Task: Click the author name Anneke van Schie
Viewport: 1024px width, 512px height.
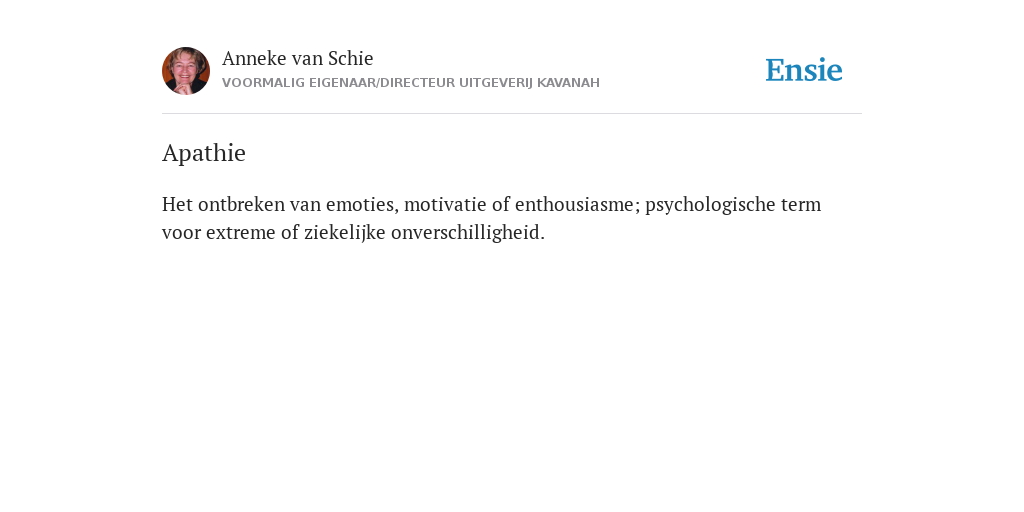Action: click(x=298, y=58)
